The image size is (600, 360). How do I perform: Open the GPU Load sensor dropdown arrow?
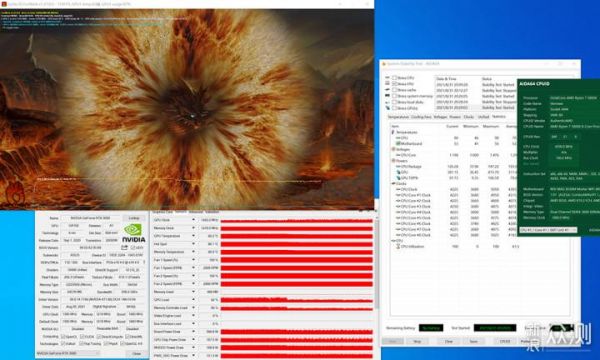[193, 300]
